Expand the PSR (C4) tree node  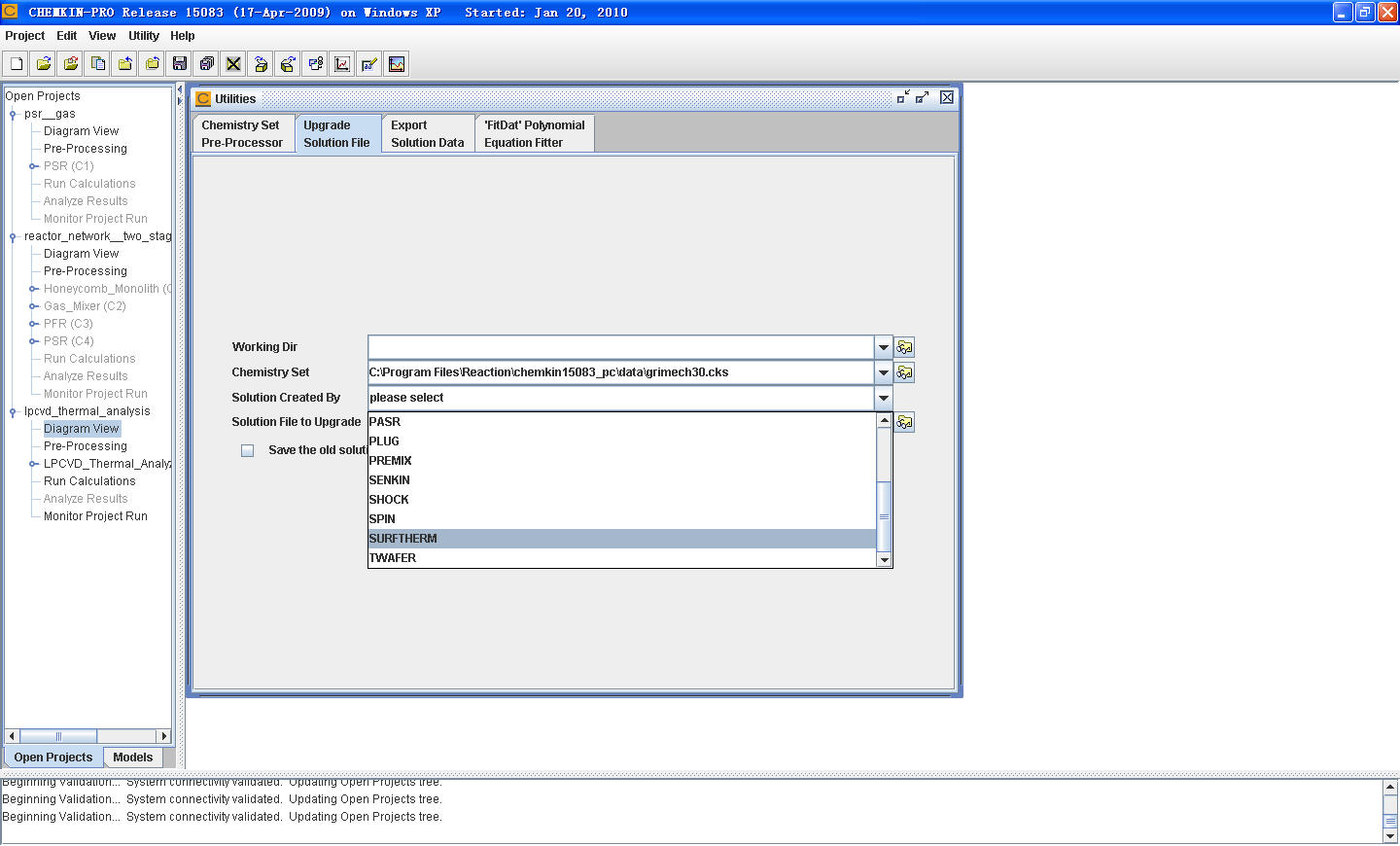[x=33, y=341]
